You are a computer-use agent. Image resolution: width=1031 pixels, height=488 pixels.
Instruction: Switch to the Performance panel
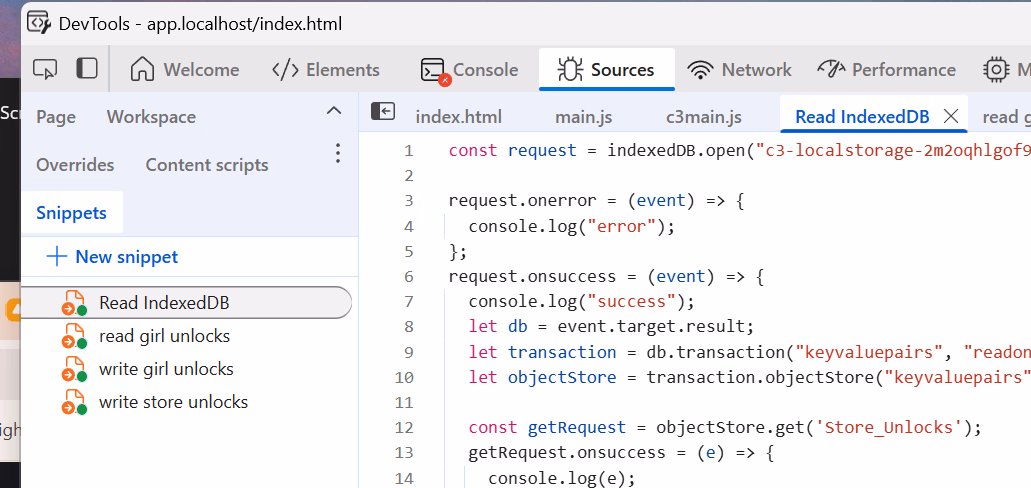(886, 70)
